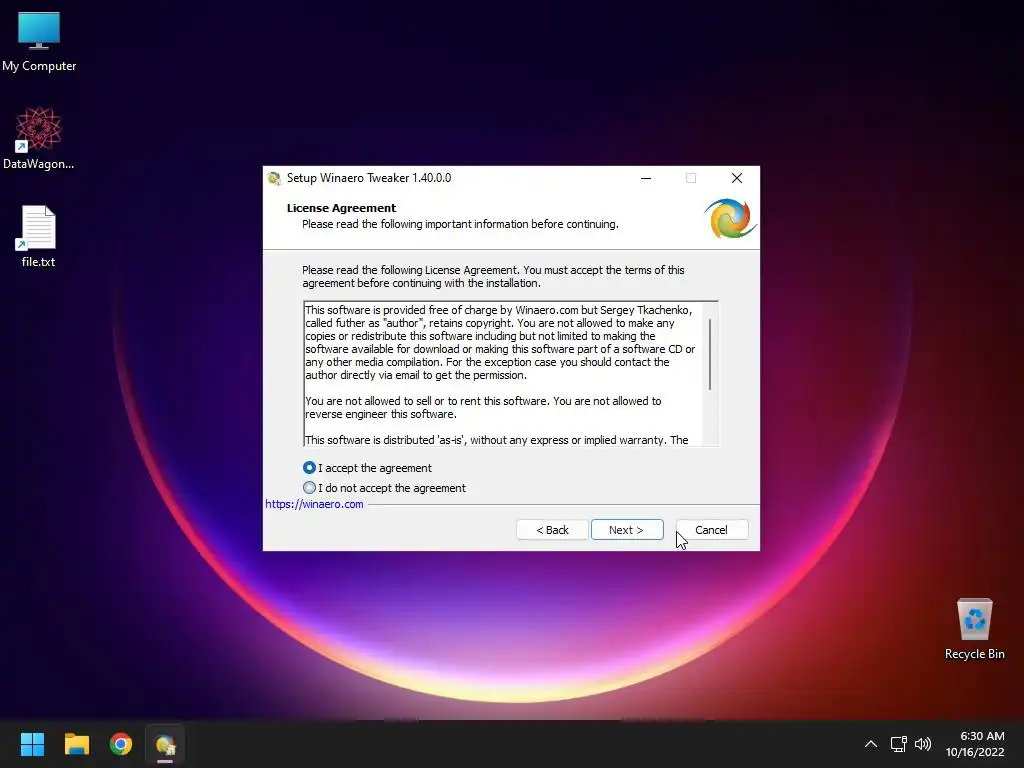The width and height of the screenshot is (1024, 768).
Task: Click the 'Setup Winaero Tweaker 1.40.0.0' title
Action: click(x=369, y=178)
